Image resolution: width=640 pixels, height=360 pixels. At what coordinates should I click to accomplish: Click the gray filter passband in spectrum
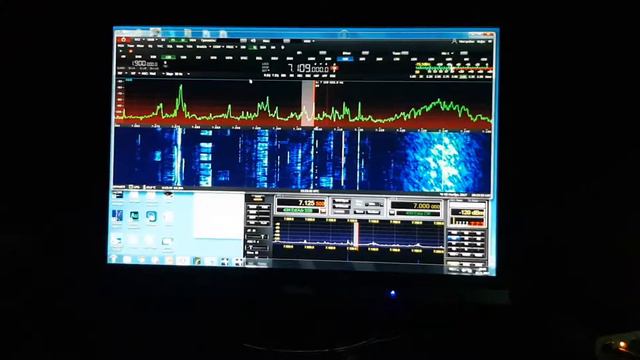(x=308, y=103)
